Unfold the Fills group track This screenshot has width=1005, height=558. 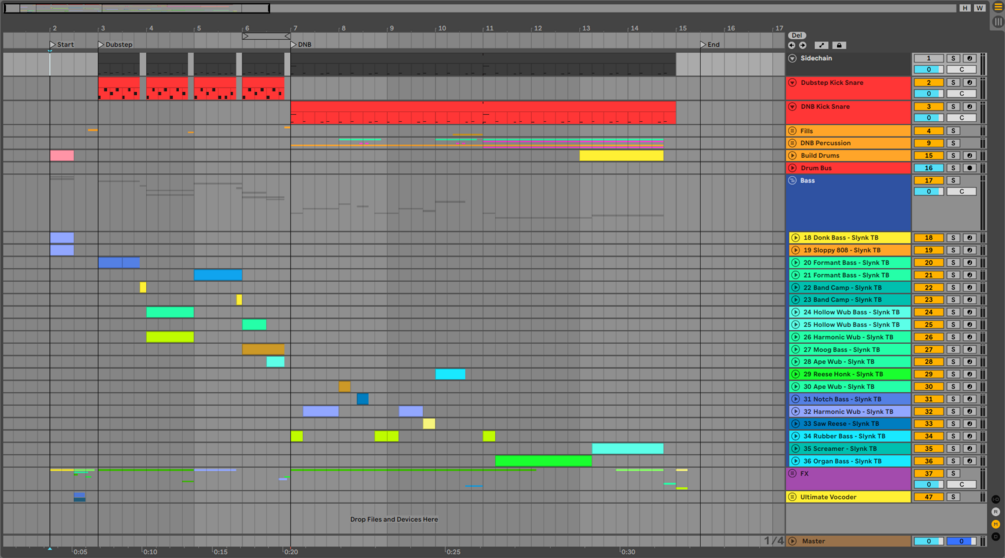coord(793,131)
